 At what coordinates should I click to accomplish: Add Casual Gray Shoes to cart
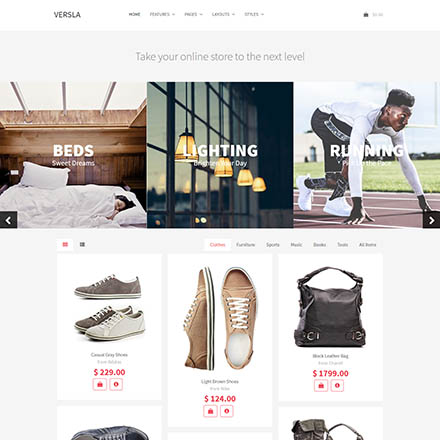[x=100, y=384]
